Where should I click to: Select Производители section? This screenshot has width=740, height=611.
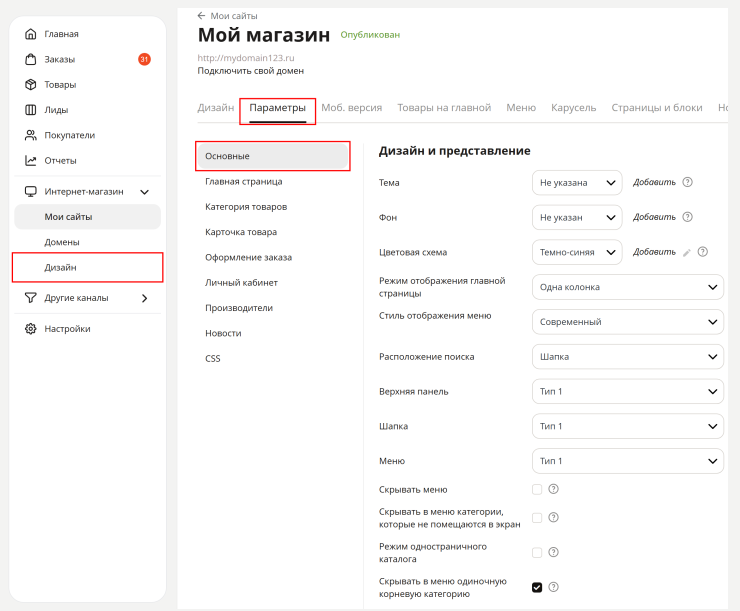pos(239,308)
